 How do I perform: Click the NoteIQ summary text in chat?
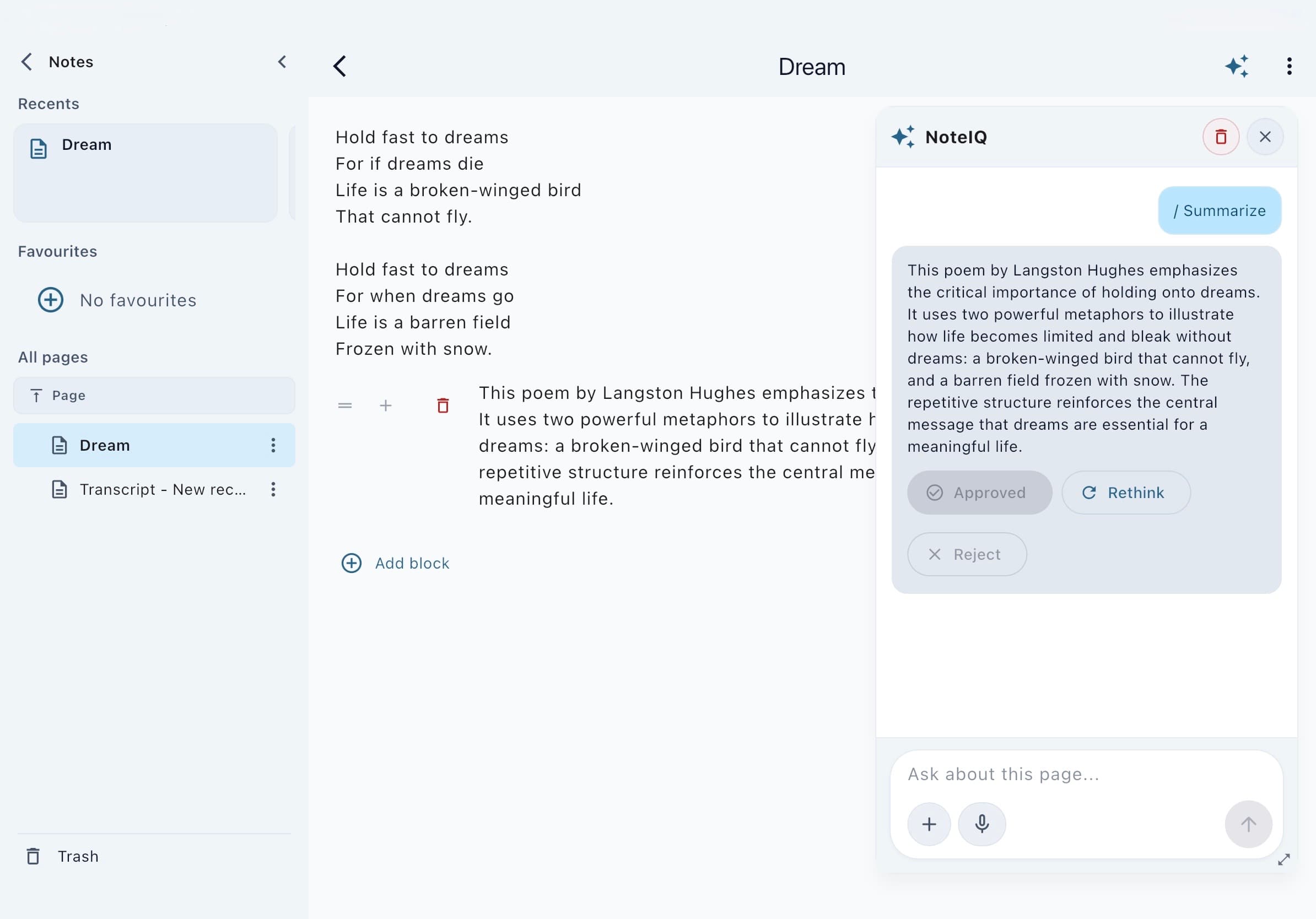point(1083,358)
